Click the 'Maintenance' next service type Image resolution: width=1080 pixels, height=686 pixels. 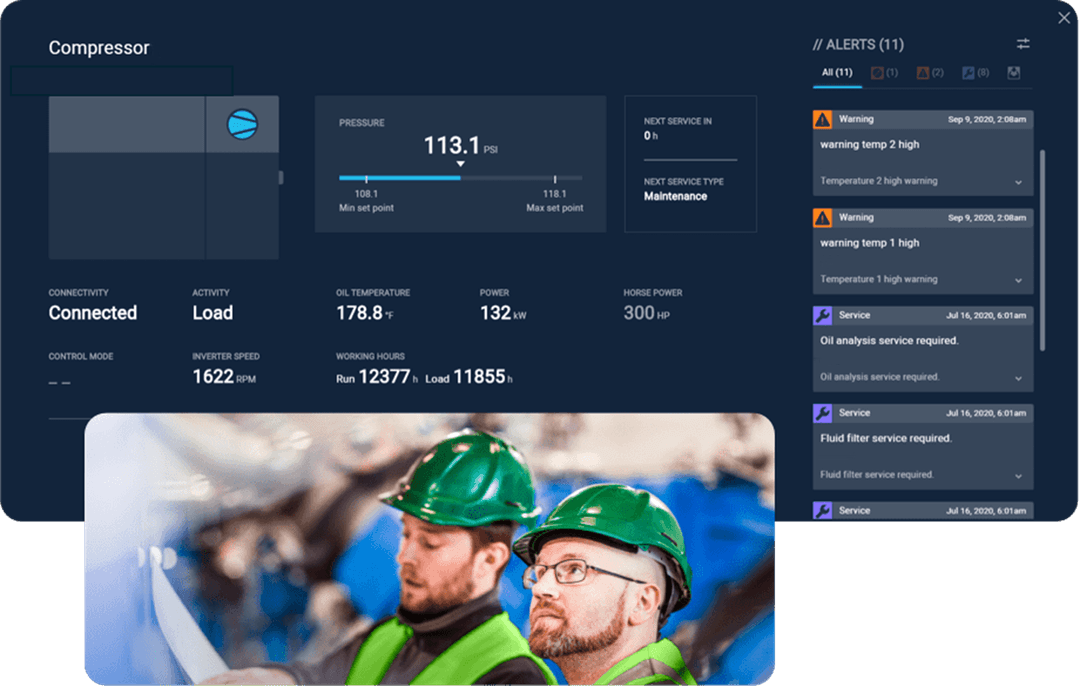click(676, 196)
